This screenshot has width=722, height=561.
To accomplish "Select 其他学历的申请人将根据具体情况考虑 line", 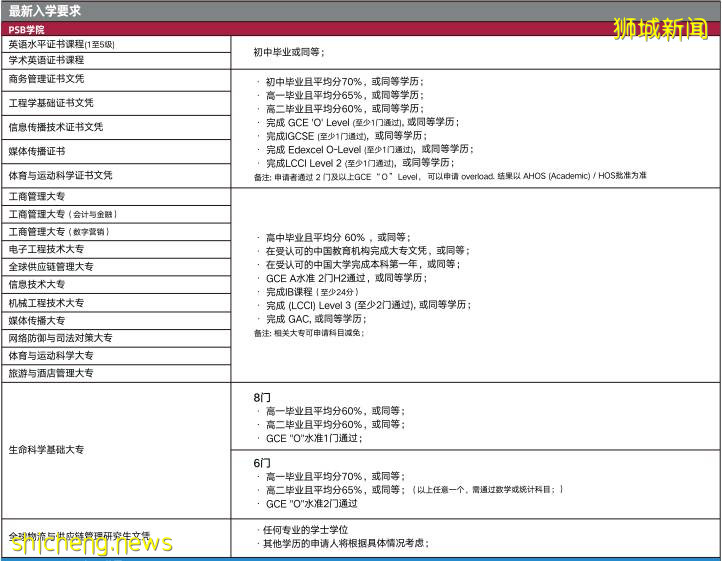I will coord(345,544).
